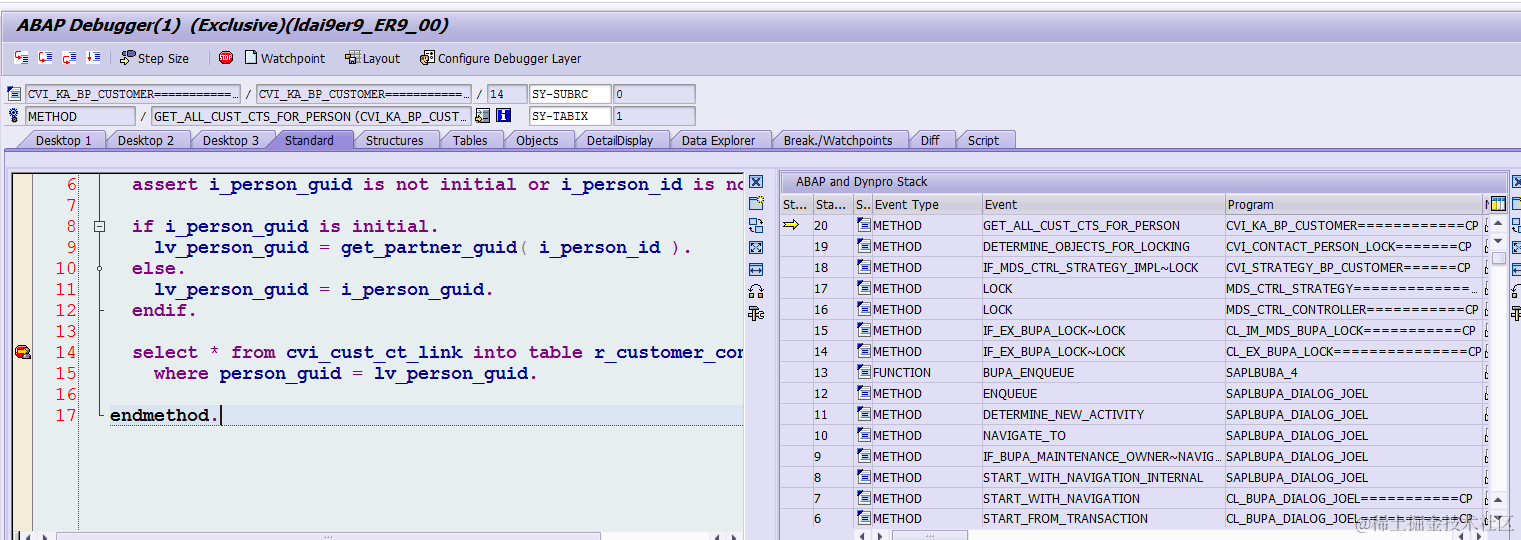Select stack event NAVIGATE_TO
The image size is (1521, 540).
1024,435
